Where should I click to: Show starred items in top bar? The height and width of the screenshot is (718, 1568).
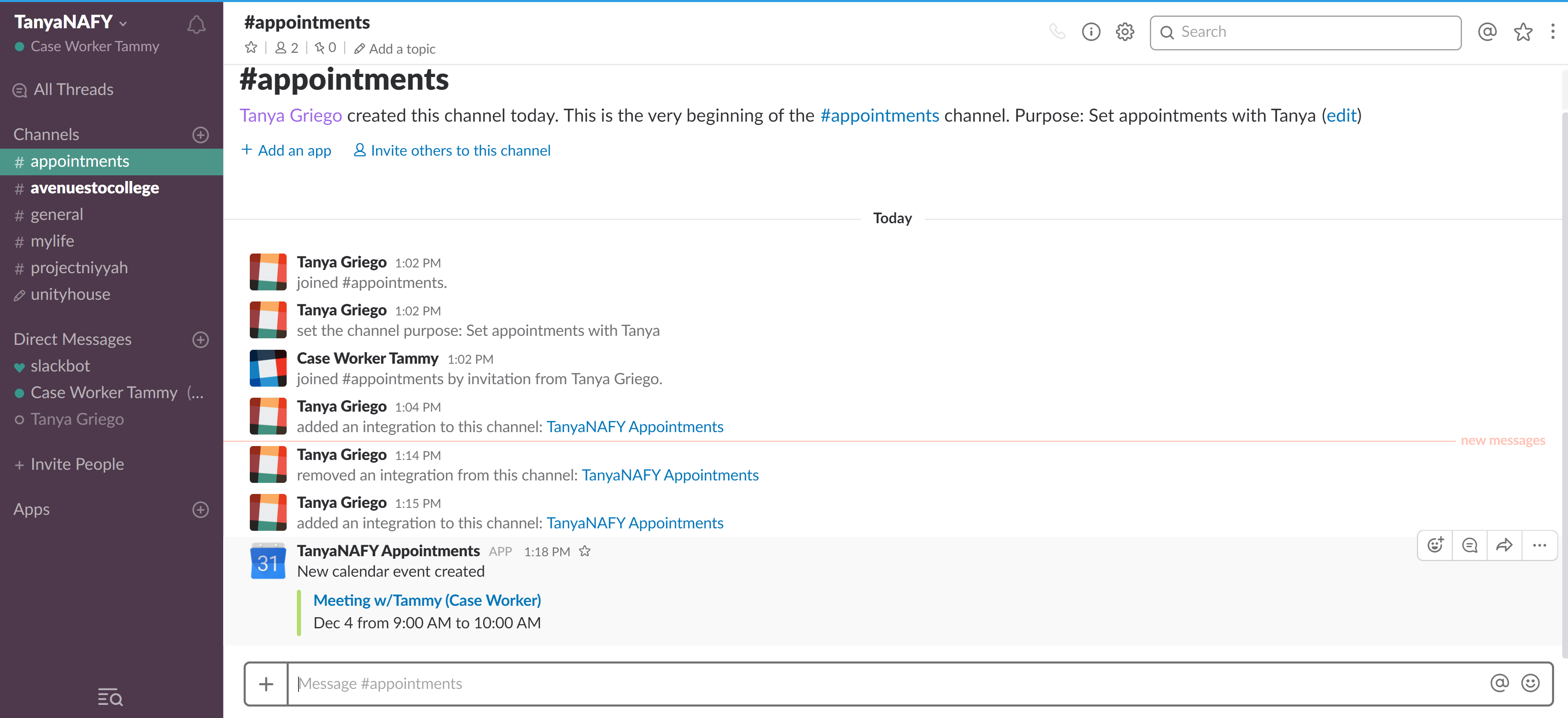click(x=1523, y=32)
